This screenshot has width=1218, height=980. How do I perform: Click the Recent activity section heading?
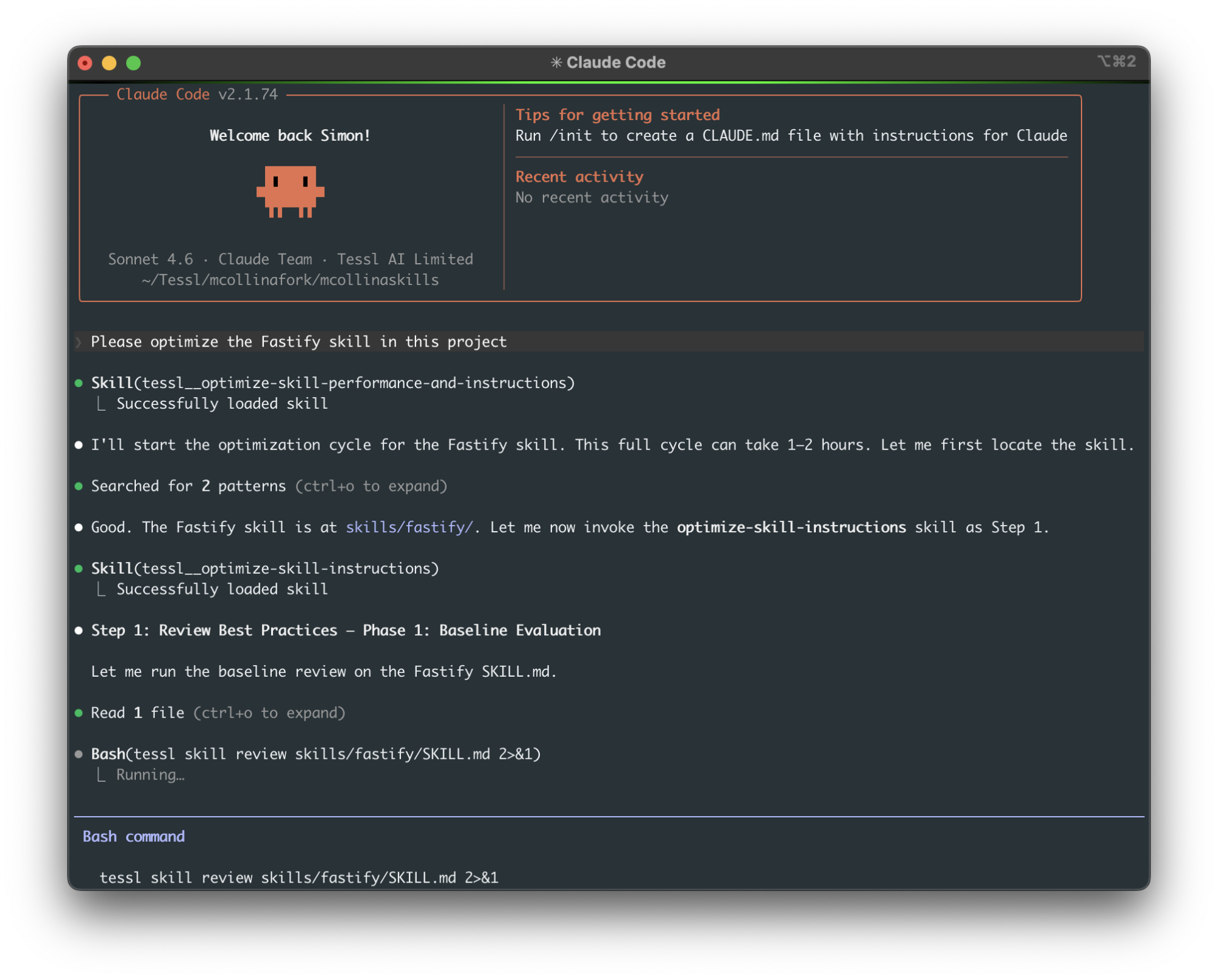click(579, 177)
